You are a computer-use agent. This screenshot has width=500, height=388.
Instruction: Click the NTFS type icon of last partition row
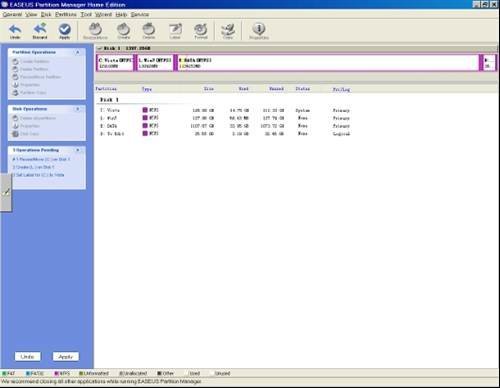[x=145, y=133]
